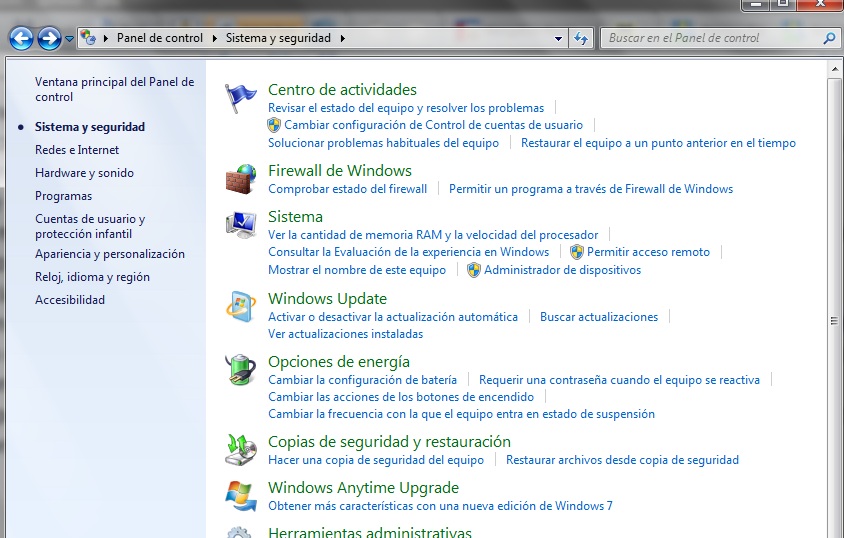Expand the address bar history dropdown
The image size is (844, 538).
pos(558,39)
